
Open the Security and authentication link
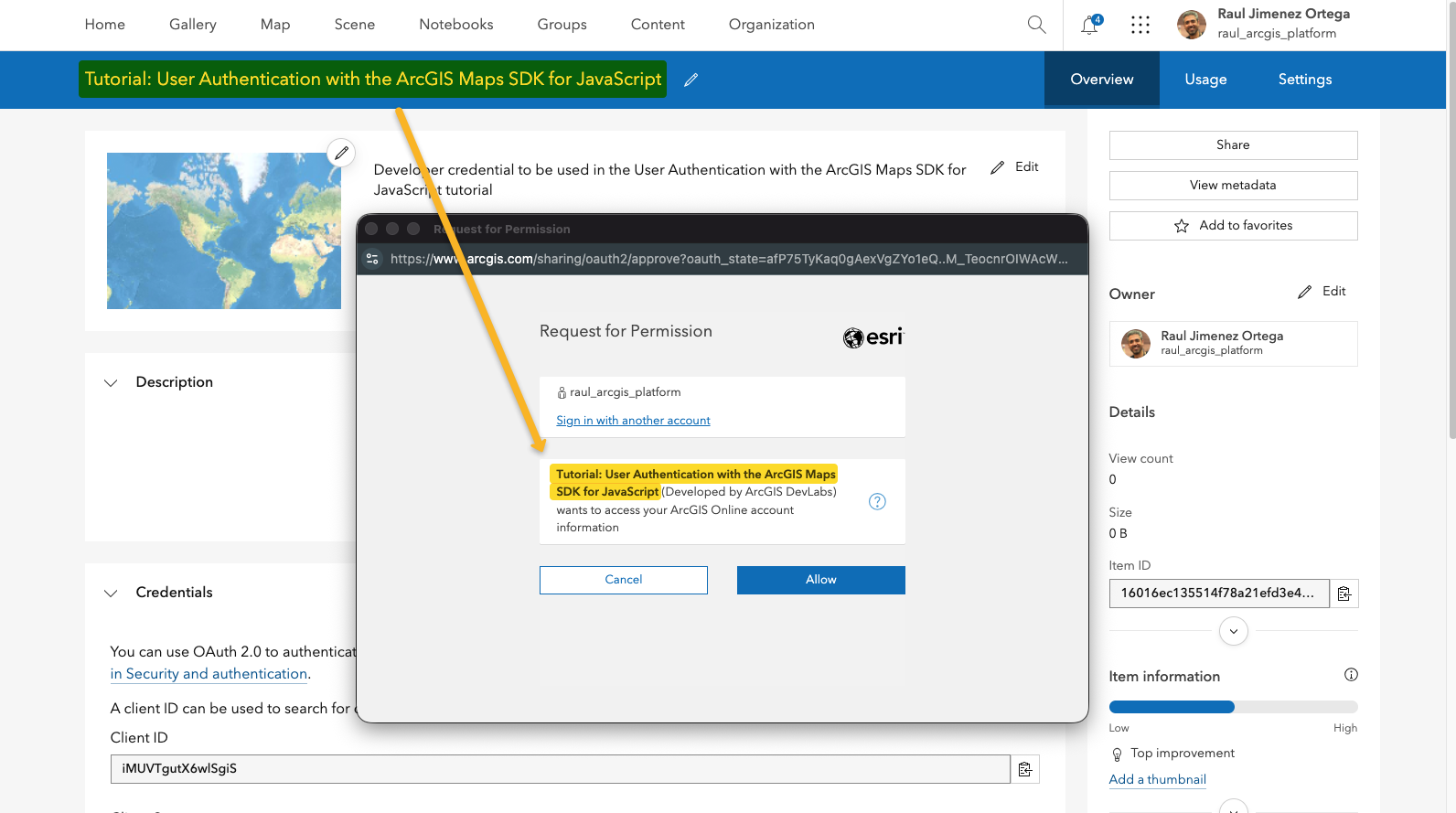click(x=209, y=674)
